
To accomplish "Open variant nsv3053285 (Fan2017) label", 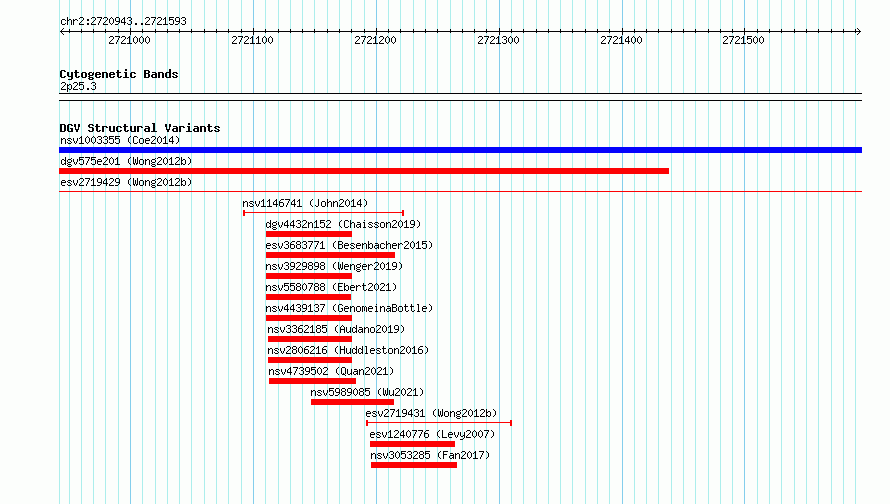I will (430, 455).
